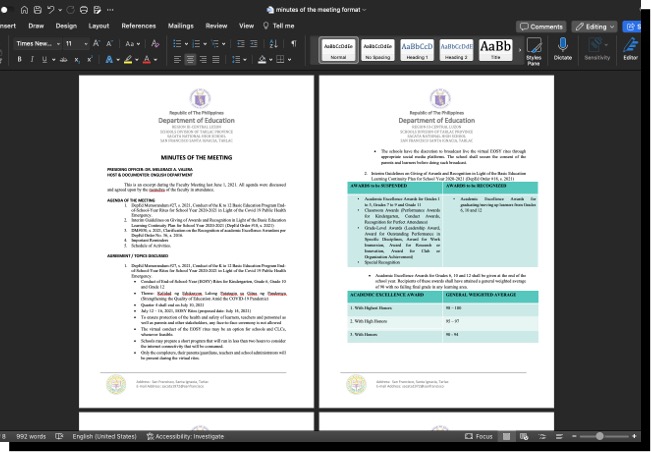This screenshot has height=452, width=651.
Task: Open the Draw tab
Action: [x=36, y=26]
